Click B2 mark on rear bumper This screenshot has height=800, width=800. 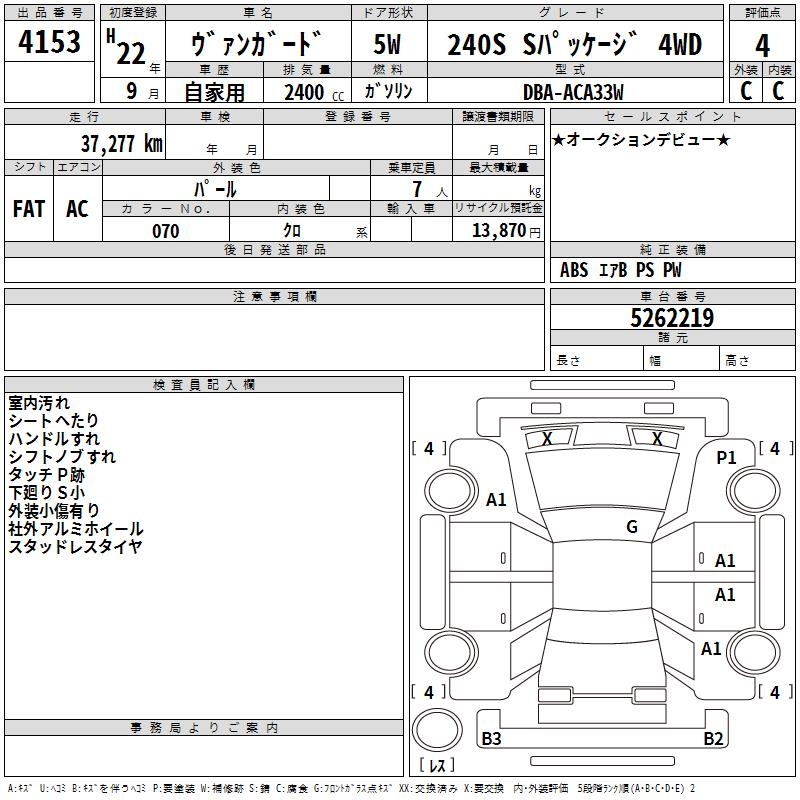pos(713,738)
